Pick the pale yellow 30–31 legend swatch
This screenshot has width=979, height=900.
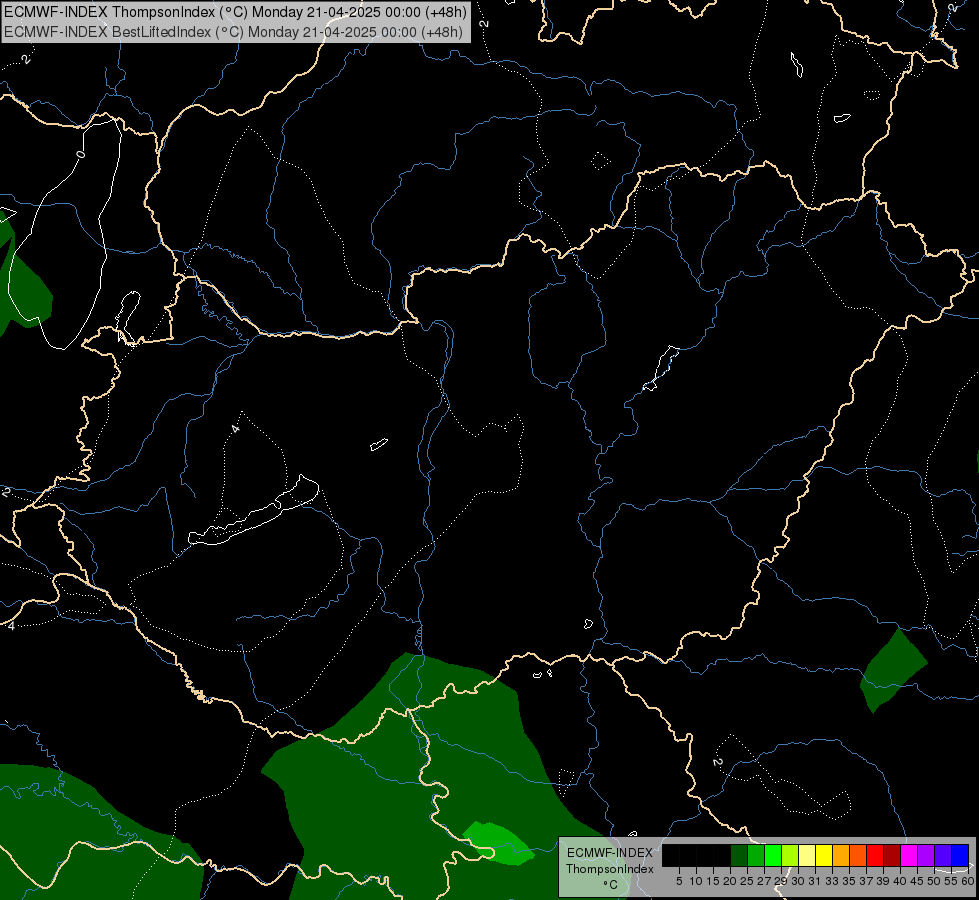807,855
